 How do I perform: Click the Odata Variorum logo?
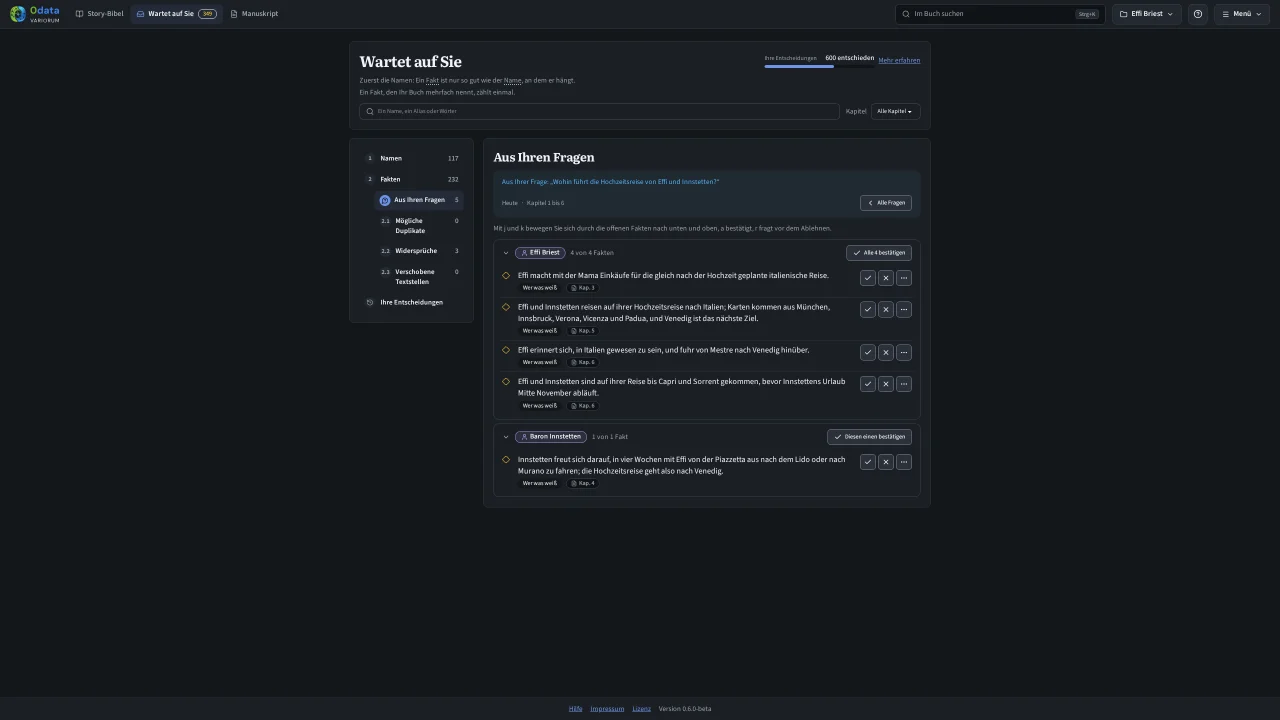pyautogui.click(x=35, y=14)
